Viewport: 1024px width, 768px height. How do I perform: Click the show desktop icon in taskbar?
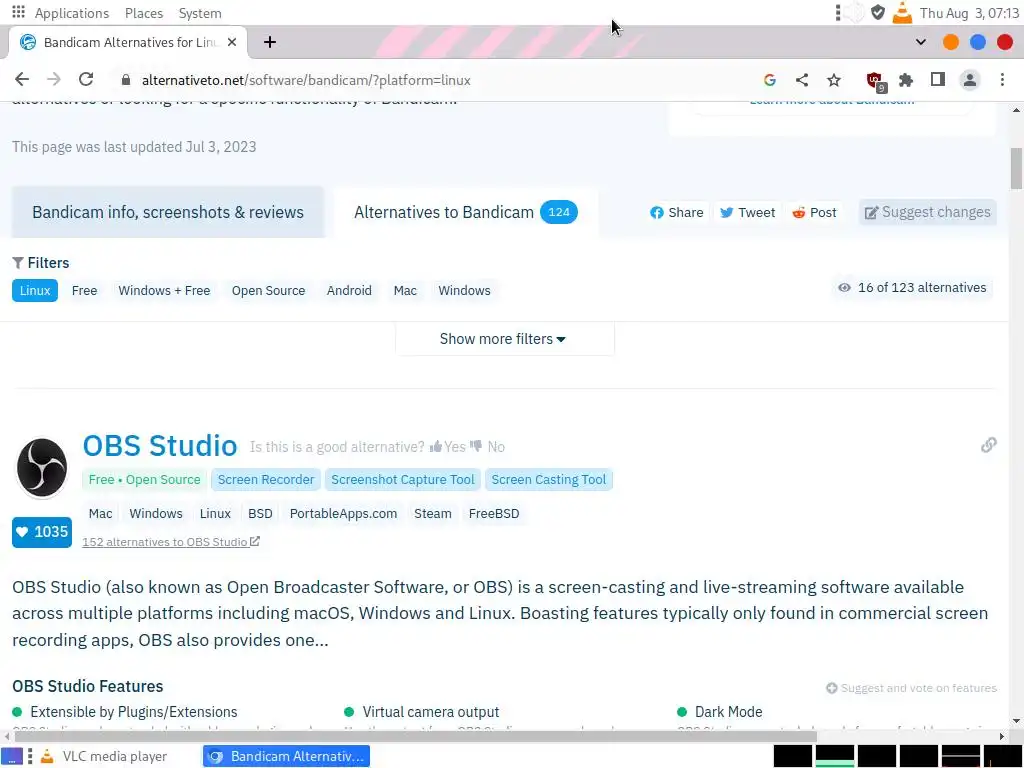click(12, 756)
